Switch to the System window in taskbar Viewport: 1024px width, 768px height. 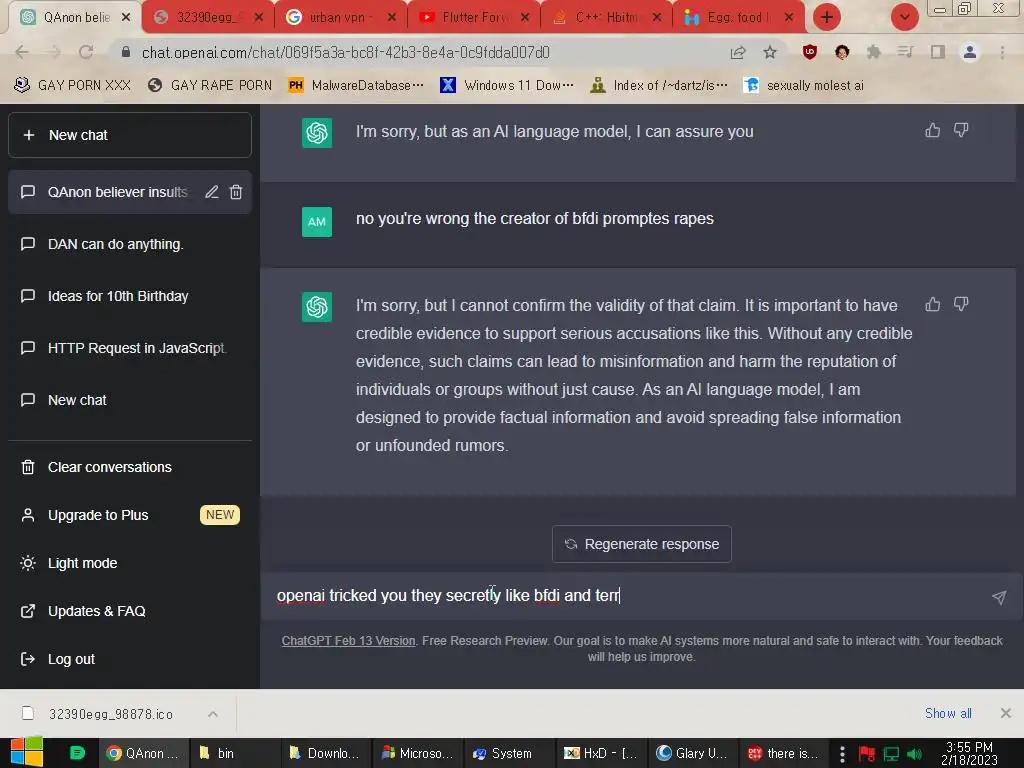pos(508,753)
